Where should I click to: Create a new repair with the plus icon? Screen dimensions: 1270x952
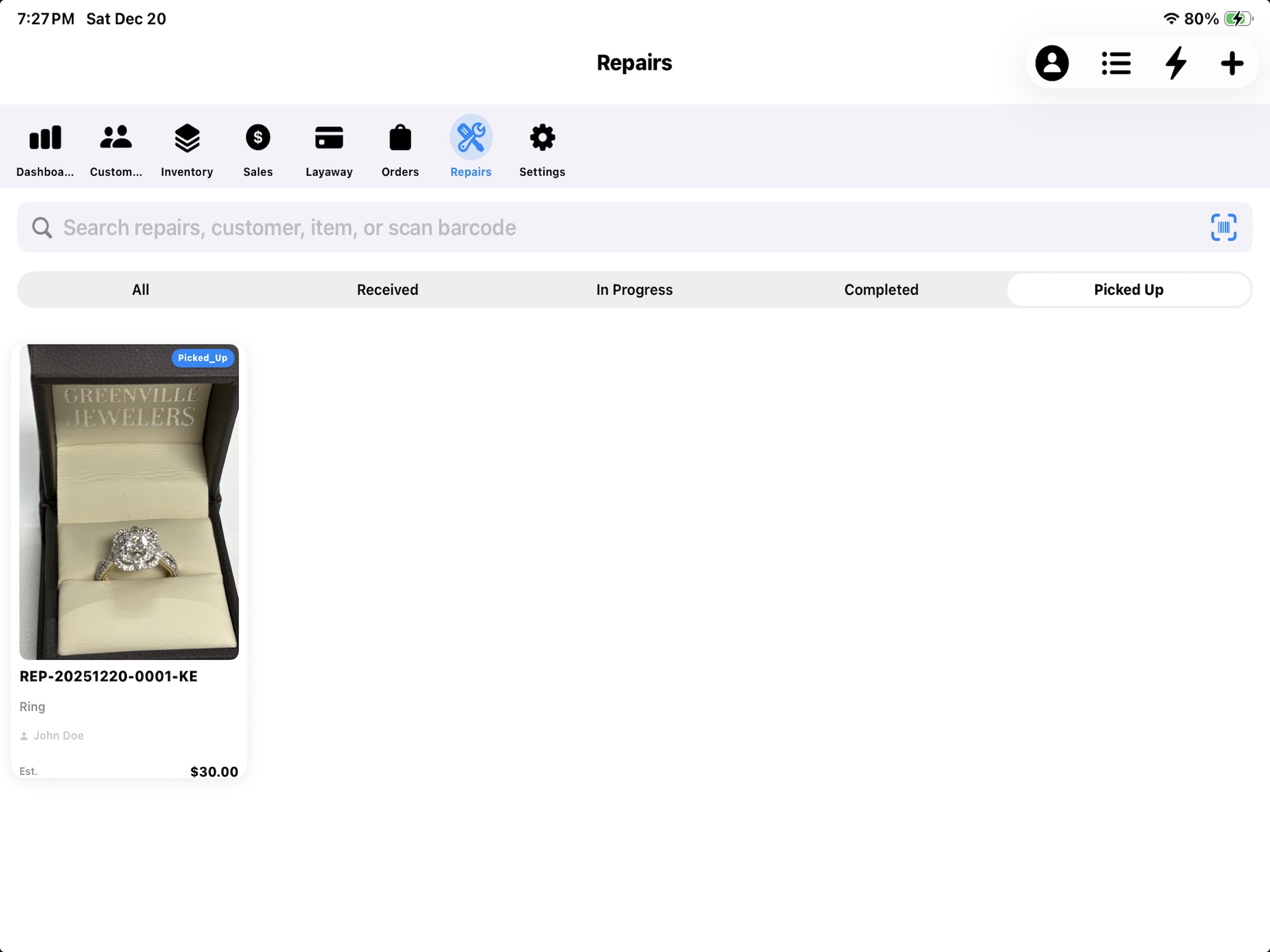1231,63
